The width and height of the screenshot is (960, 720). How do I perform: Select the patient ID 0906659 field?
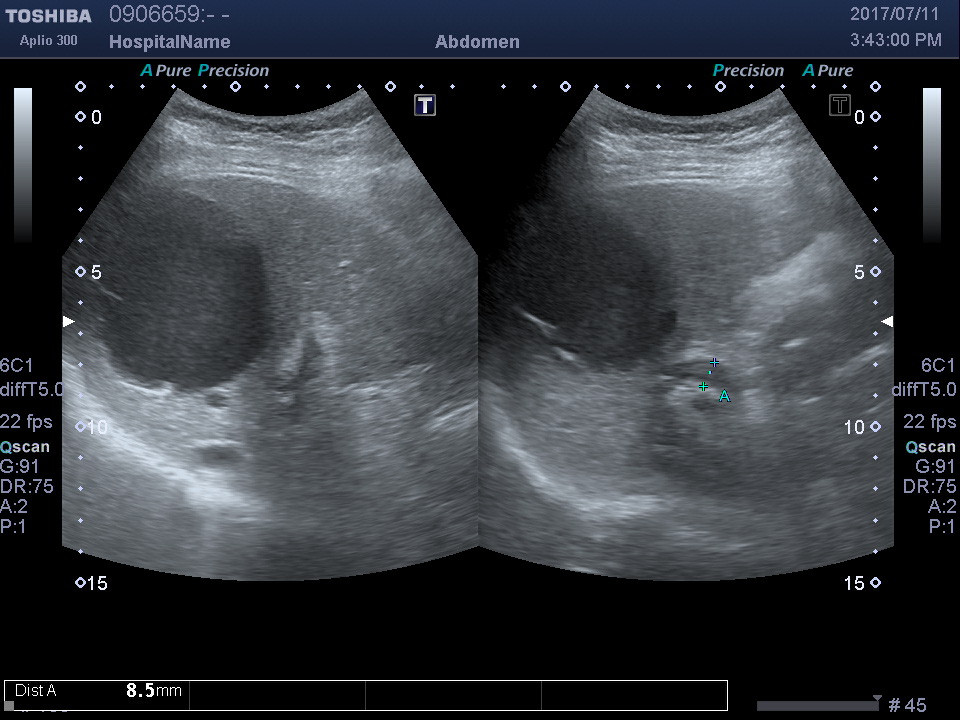click(x=157, y=14)
